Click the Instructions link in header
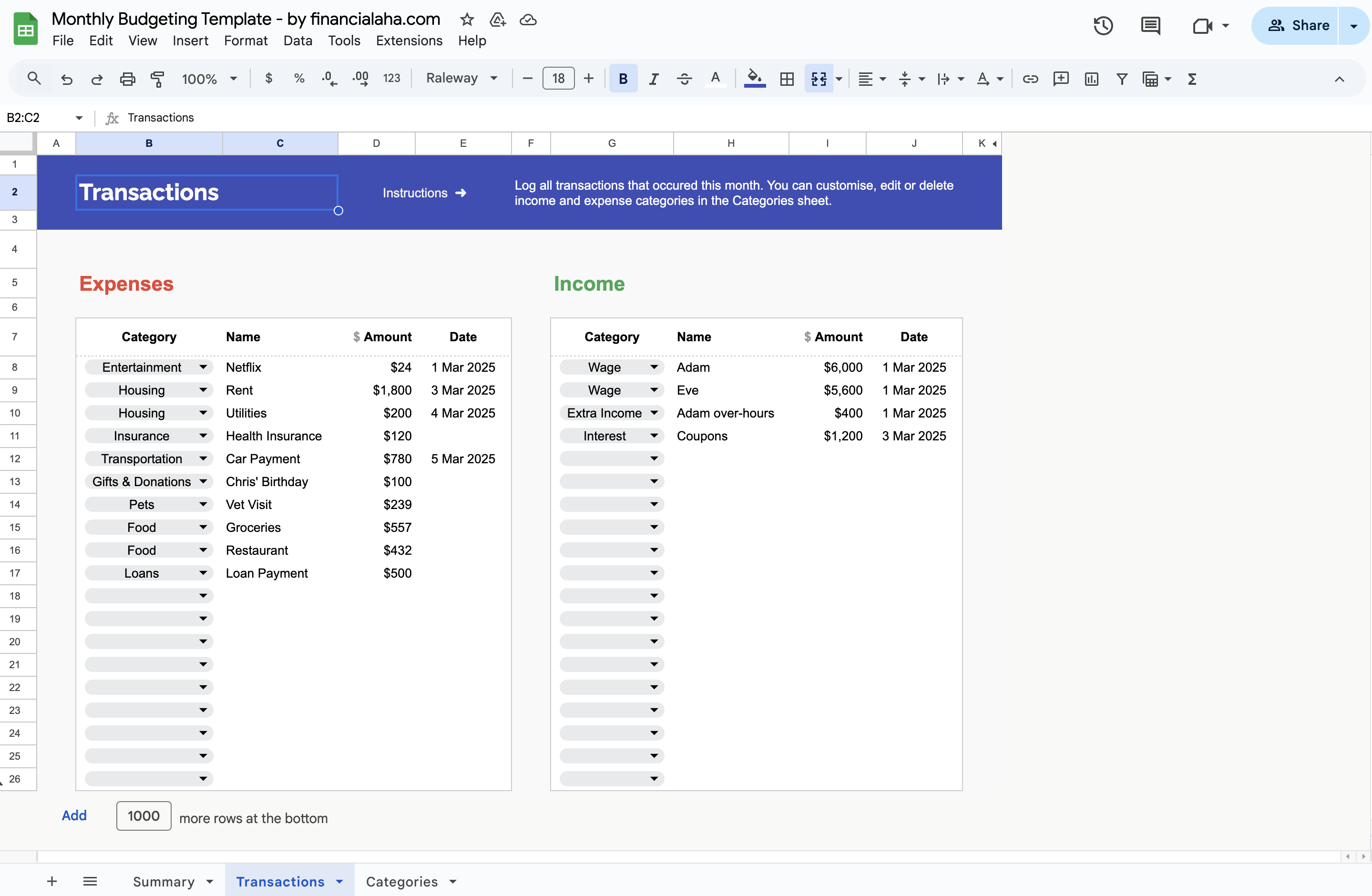The height and width of the screenshot is (896, 1372). (x=424, y=193)
